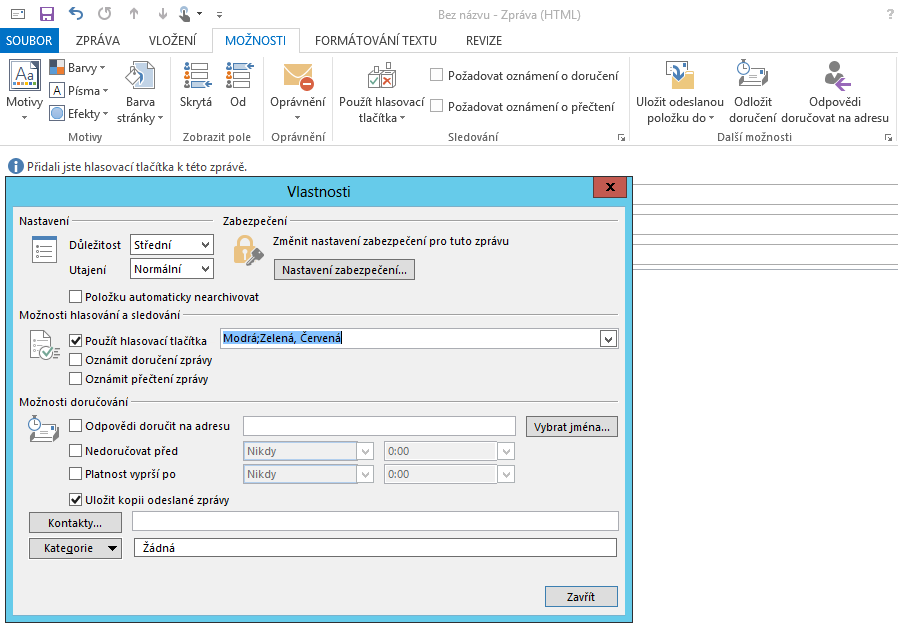Click Odpovědi doručovat na adresu button
Viewport: 898px width, 623px height.
pyautogui.click(x=834, y=92)
